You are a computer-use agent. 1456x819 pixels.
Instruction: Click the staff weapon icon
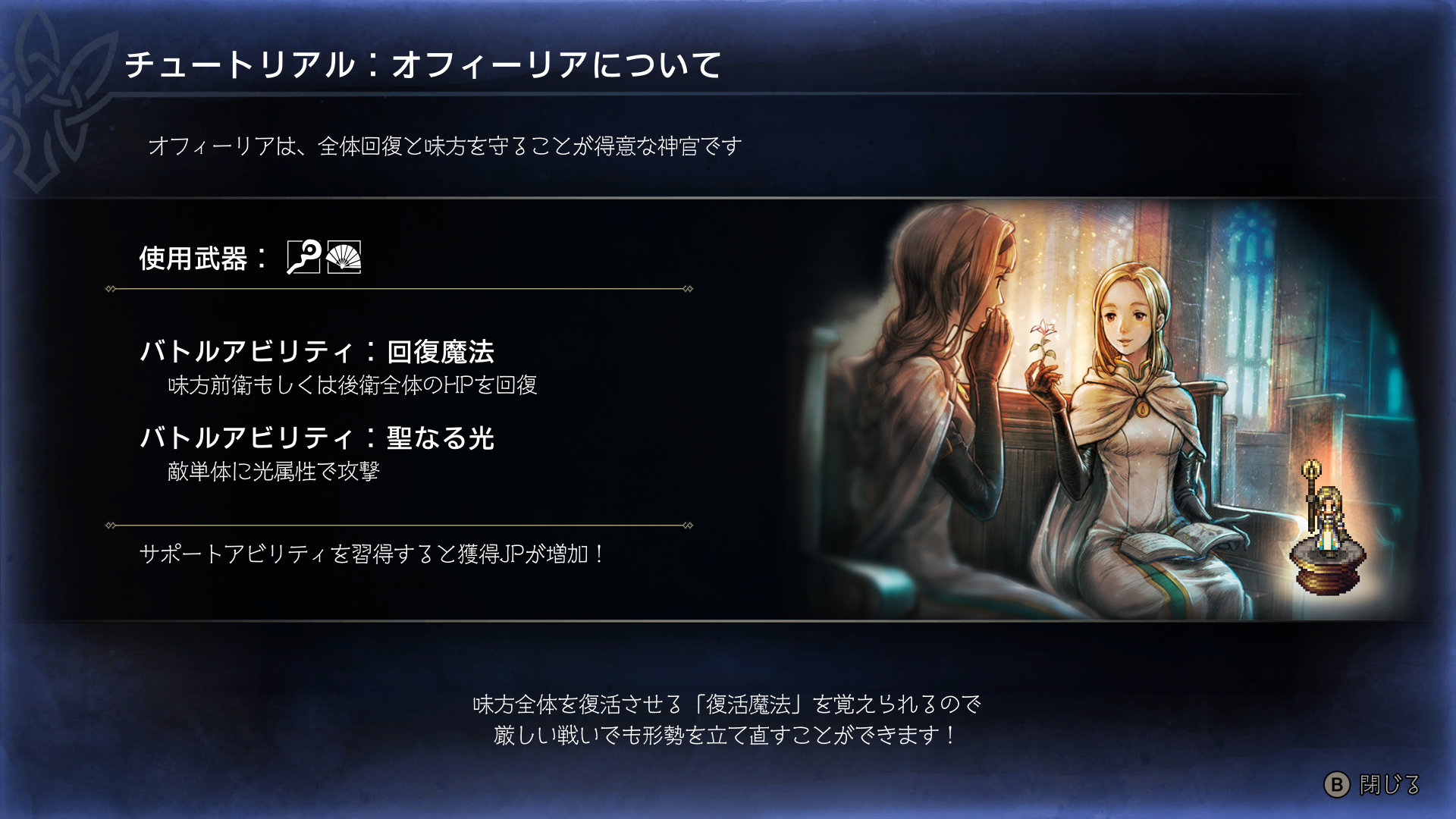tap(303, 257)
